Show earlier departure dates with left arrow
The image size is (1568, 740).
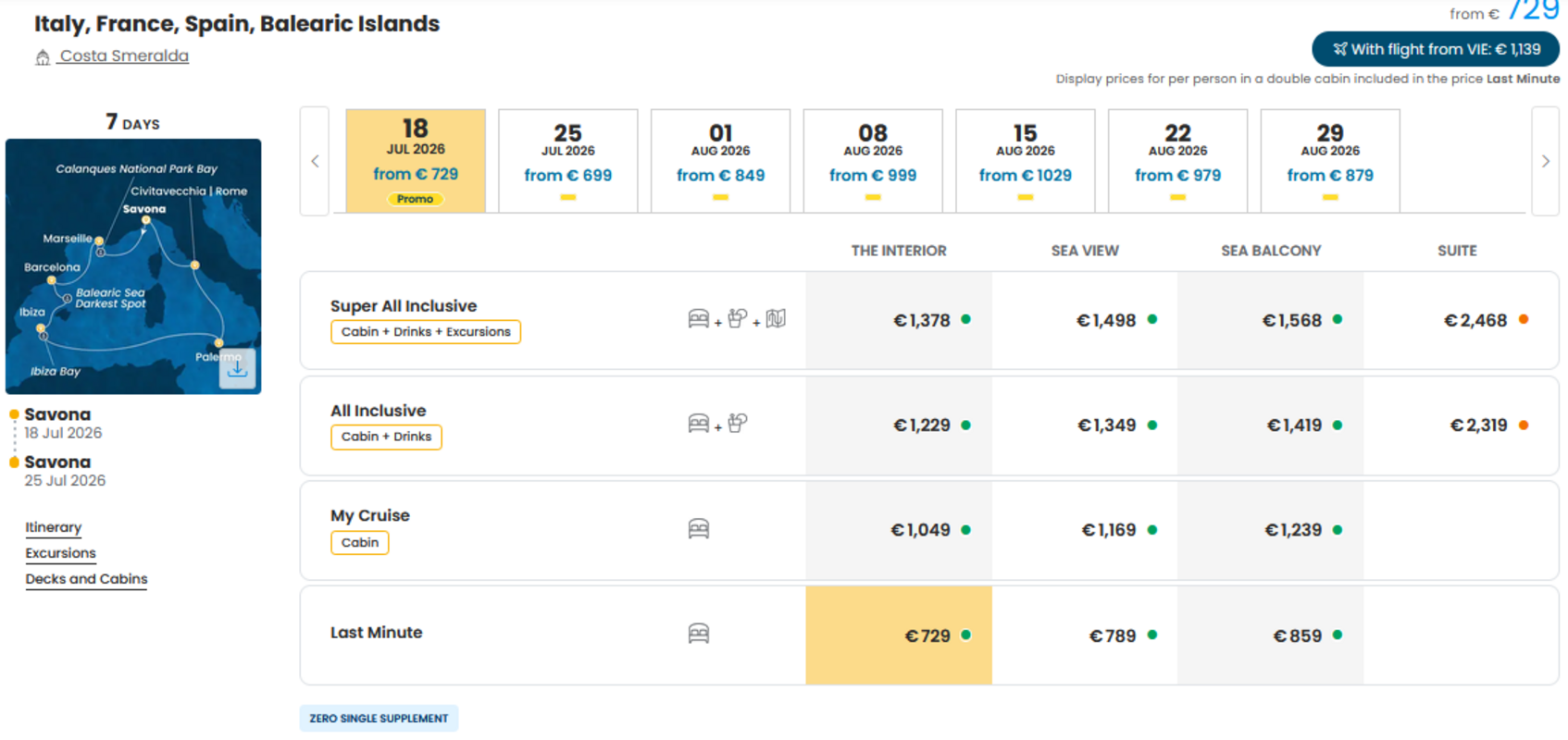(x=315, y=161)
